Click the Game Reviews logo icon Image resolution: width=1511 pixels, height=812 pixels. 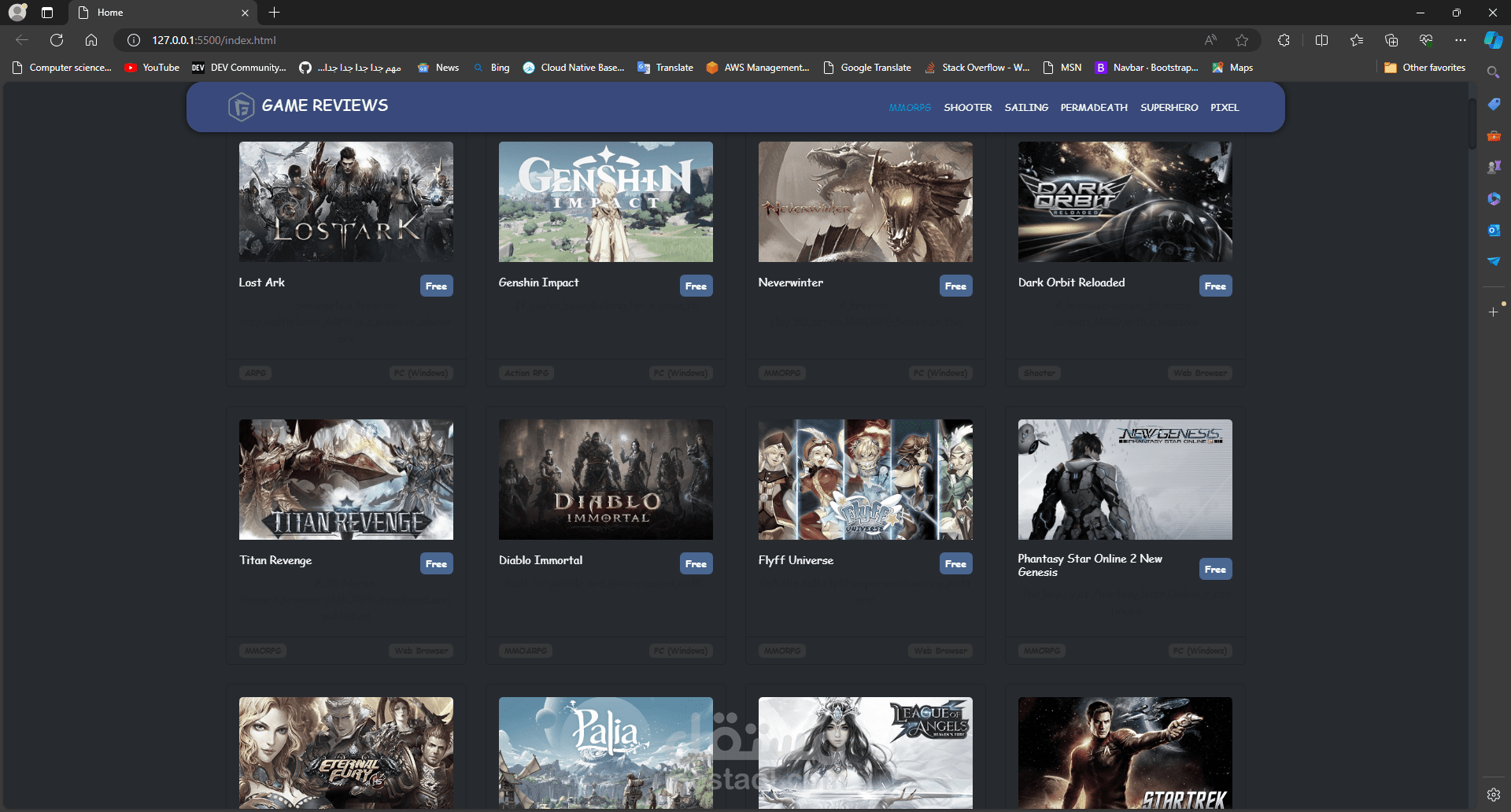241,106
